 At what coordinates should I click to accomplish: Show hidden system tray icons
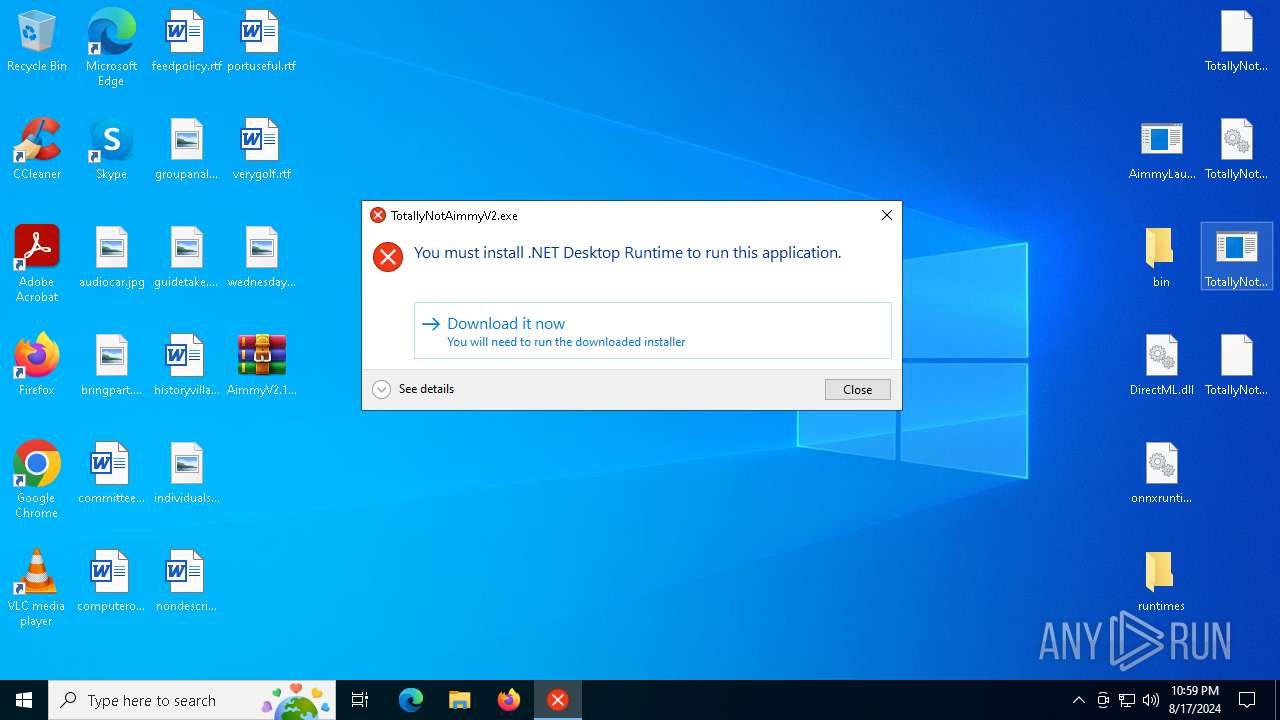pos(1078,700)
